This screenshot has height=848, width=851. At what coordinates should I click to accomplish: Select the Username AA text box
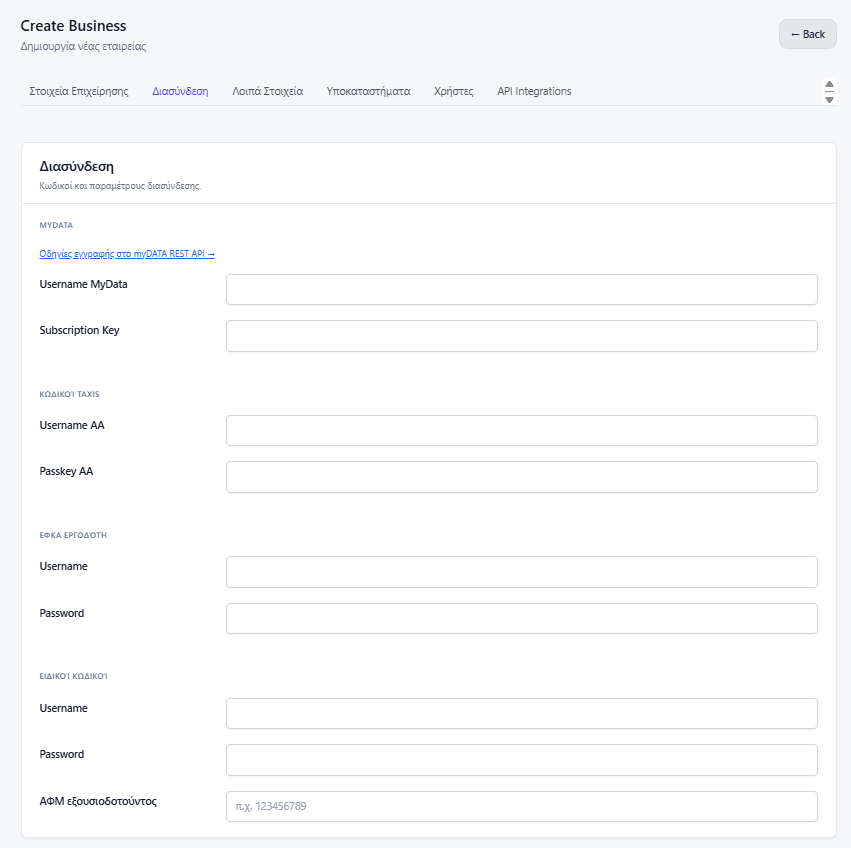coord(522,431)
